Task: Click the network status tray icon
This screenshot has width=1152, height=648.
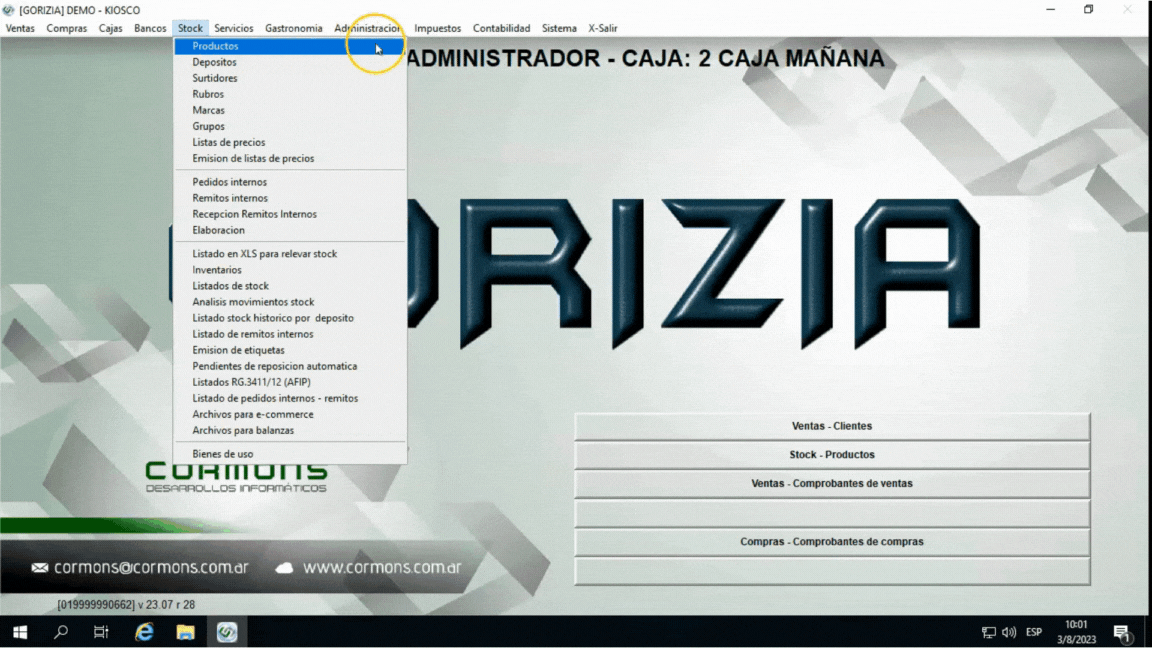Action: pos(988,632)
